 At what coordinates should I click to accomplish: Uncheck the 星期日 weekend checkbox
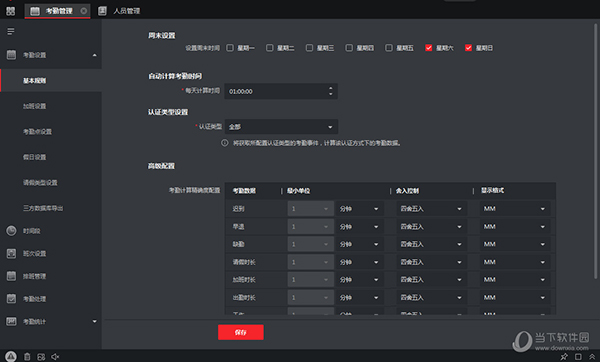[x=468, y=48]
